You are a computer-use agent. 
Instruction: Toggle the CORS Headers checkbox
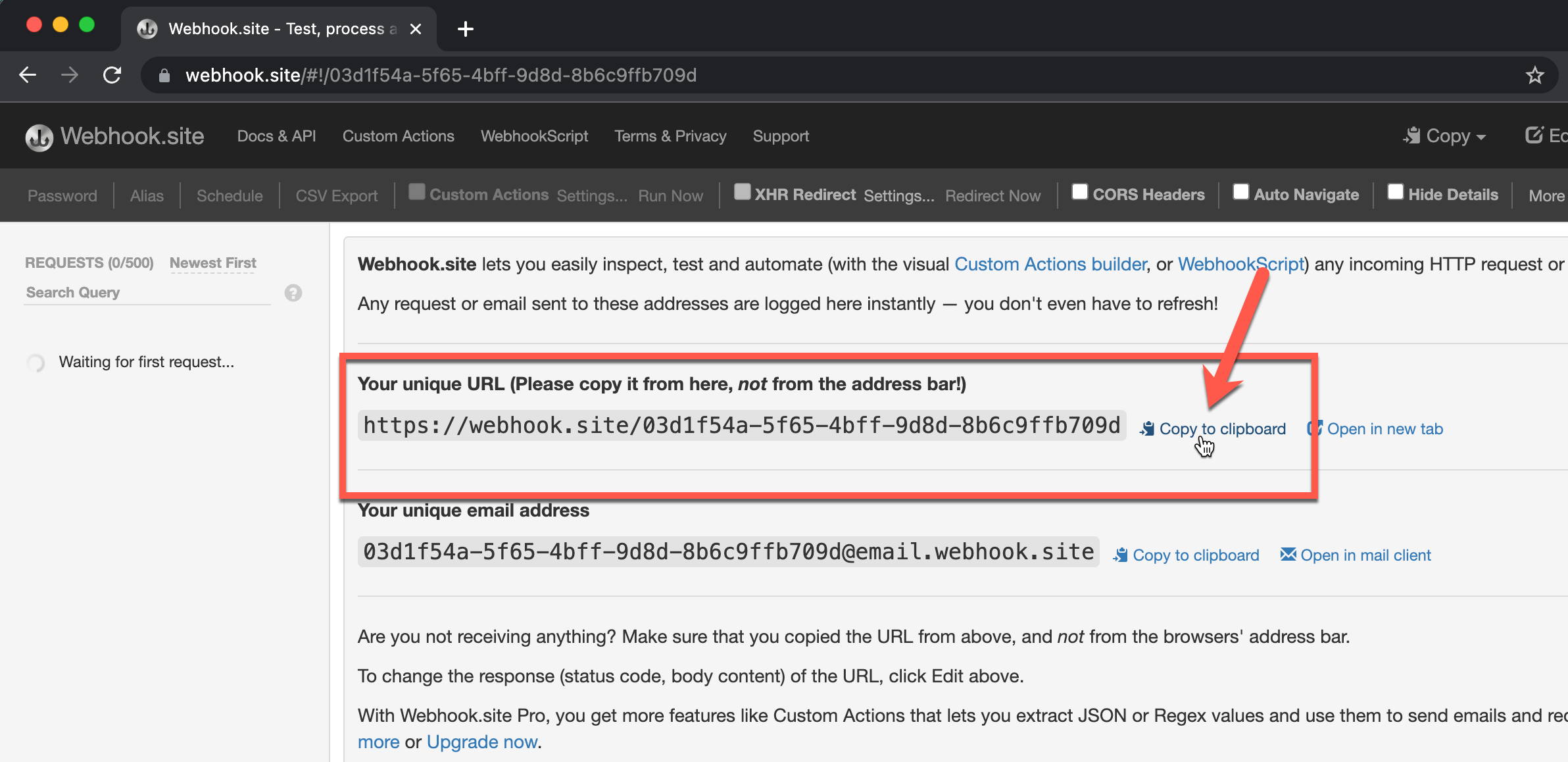1080,191
